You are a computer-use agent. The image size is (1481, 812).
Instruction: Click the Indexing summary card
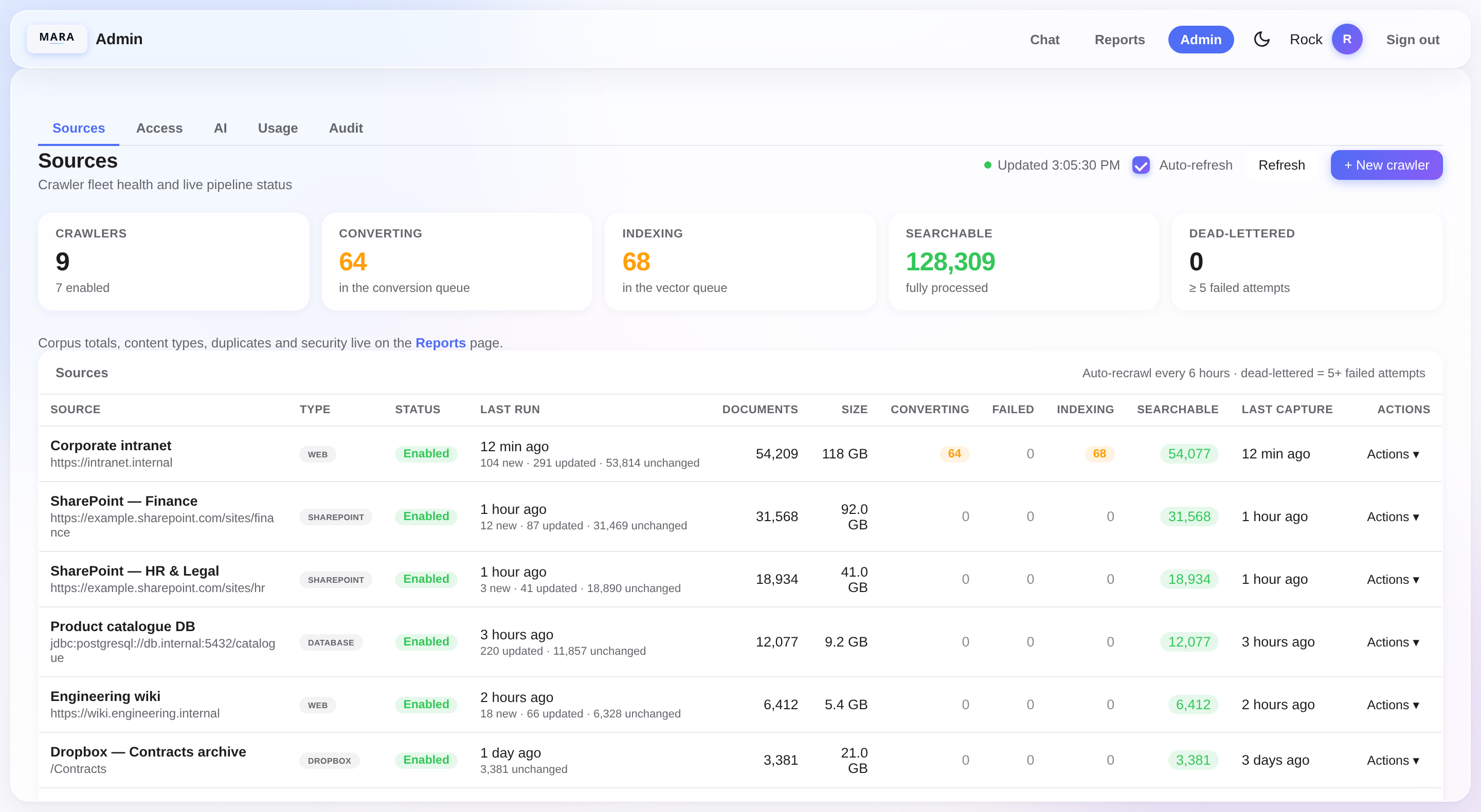pyautogui.click(x=740, y=262)
